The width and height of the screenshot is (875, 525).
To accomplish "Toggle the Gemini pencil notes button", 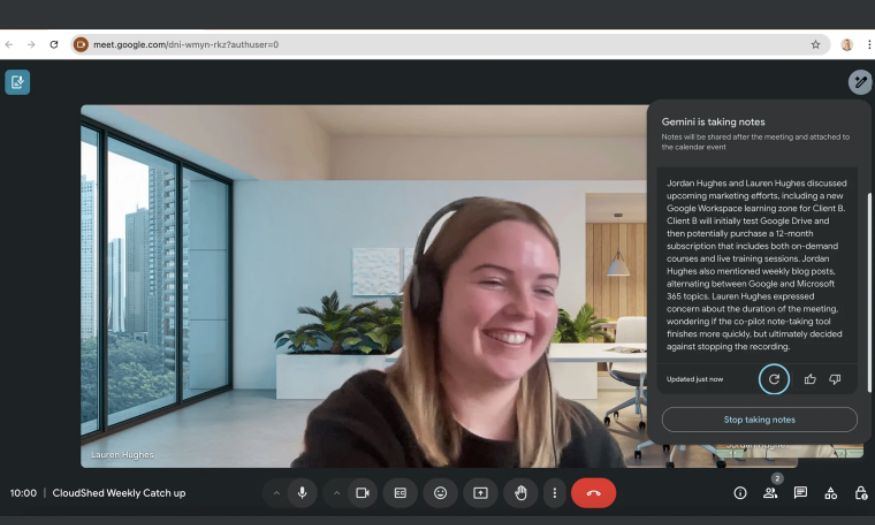I will coord(860,82).
